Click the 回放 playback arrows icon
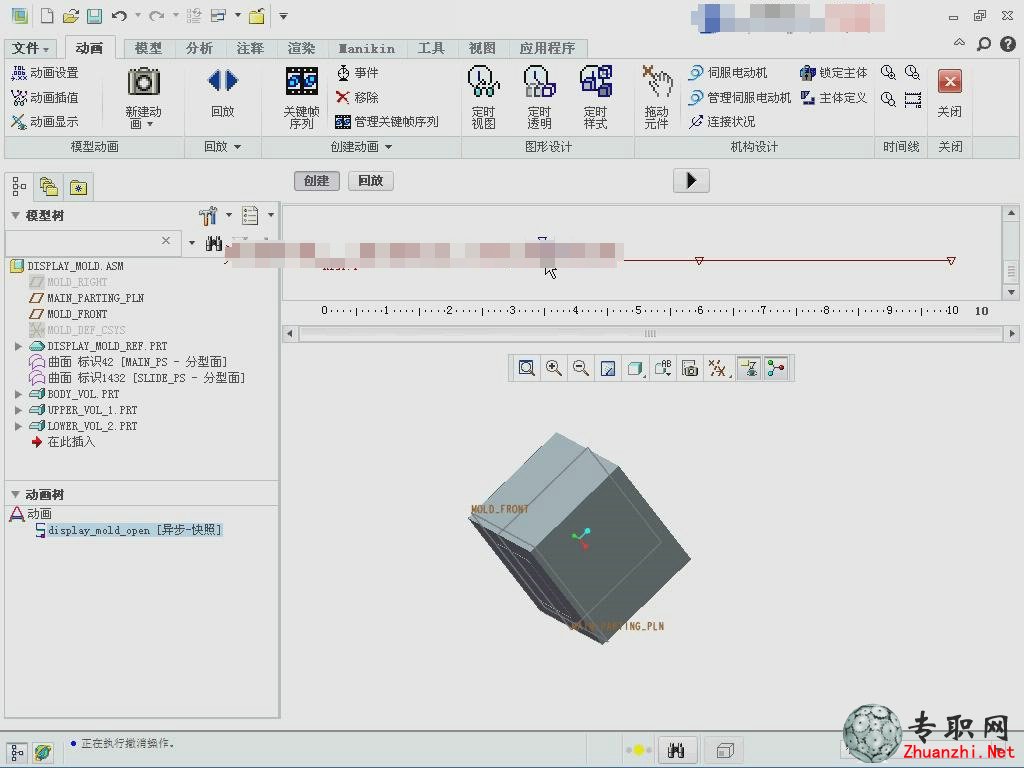Screen dimensions: 1024x768 click(x=223, y=81)
